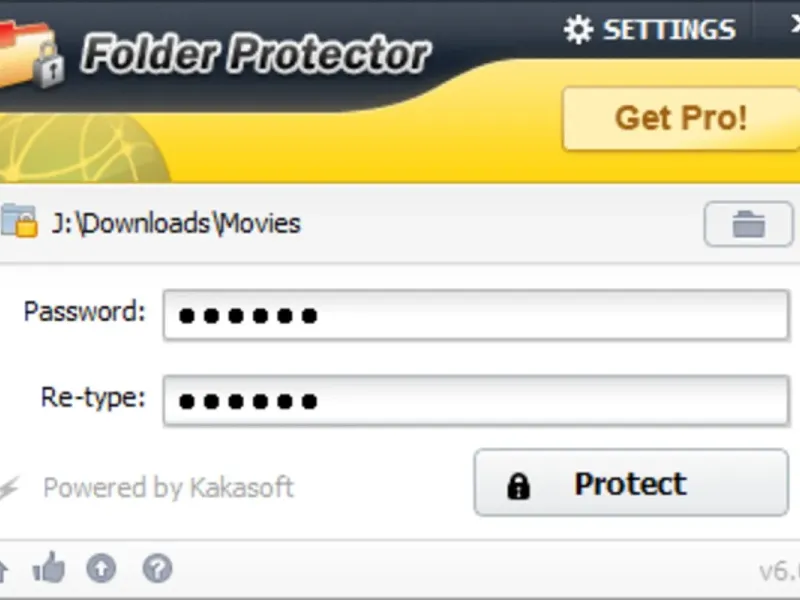Click the circular up-arrow update icon
Screen dimensions: 800x600
pyautogui.click(x=101, y=569)
